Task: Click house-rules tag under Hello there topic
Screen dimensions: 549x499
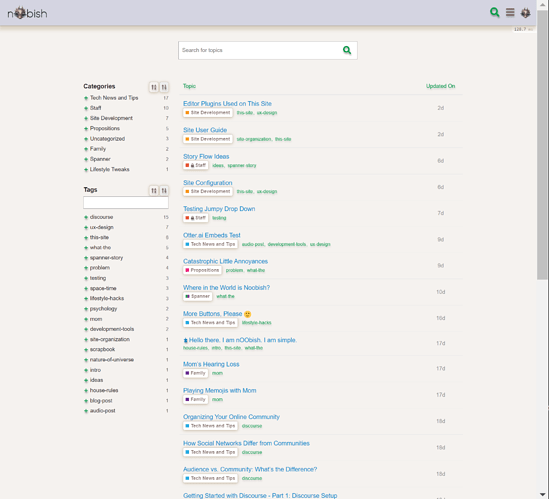Action: pos(195,348)
